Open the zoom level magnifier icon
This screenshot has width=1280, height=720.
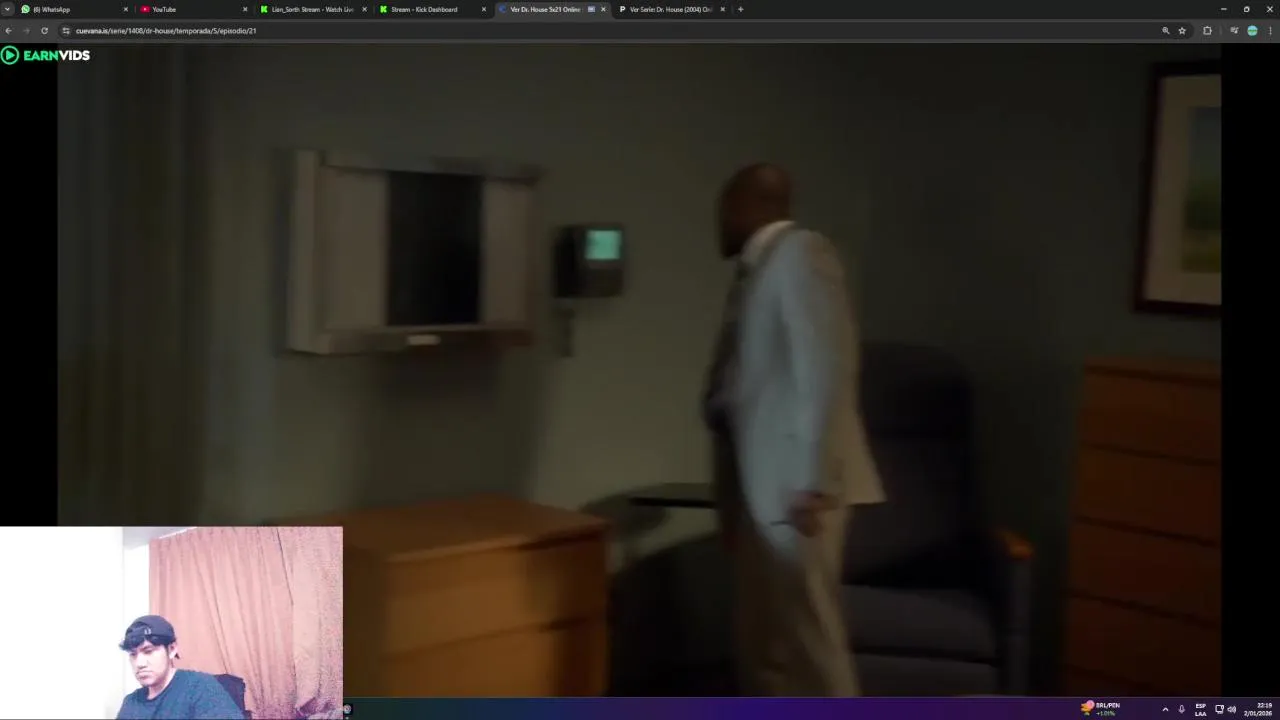click(1165, 31)
